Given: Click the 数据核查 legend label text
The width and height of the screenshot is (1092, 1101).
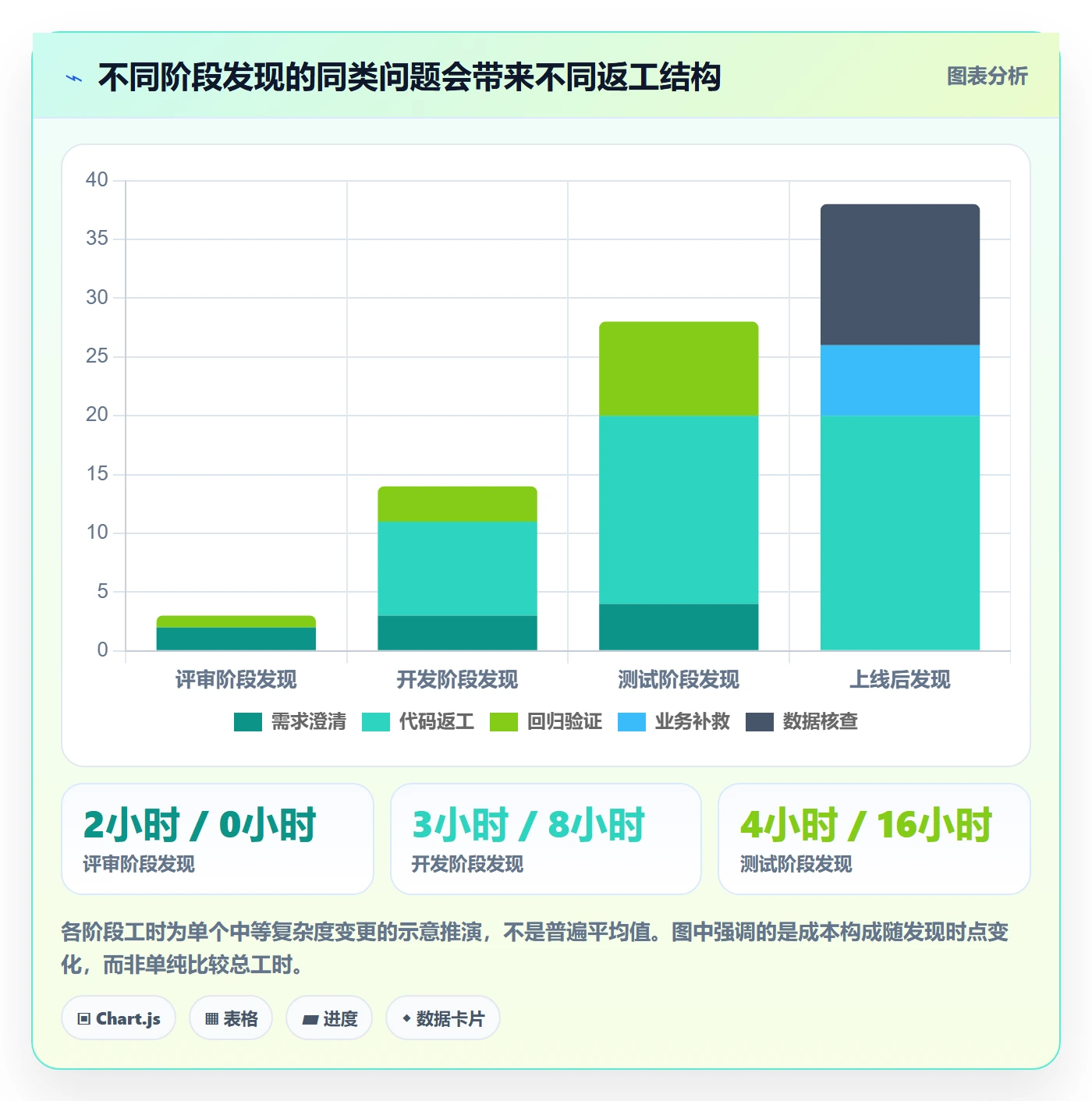Looking at the screenshot, I should coord(821,722).
